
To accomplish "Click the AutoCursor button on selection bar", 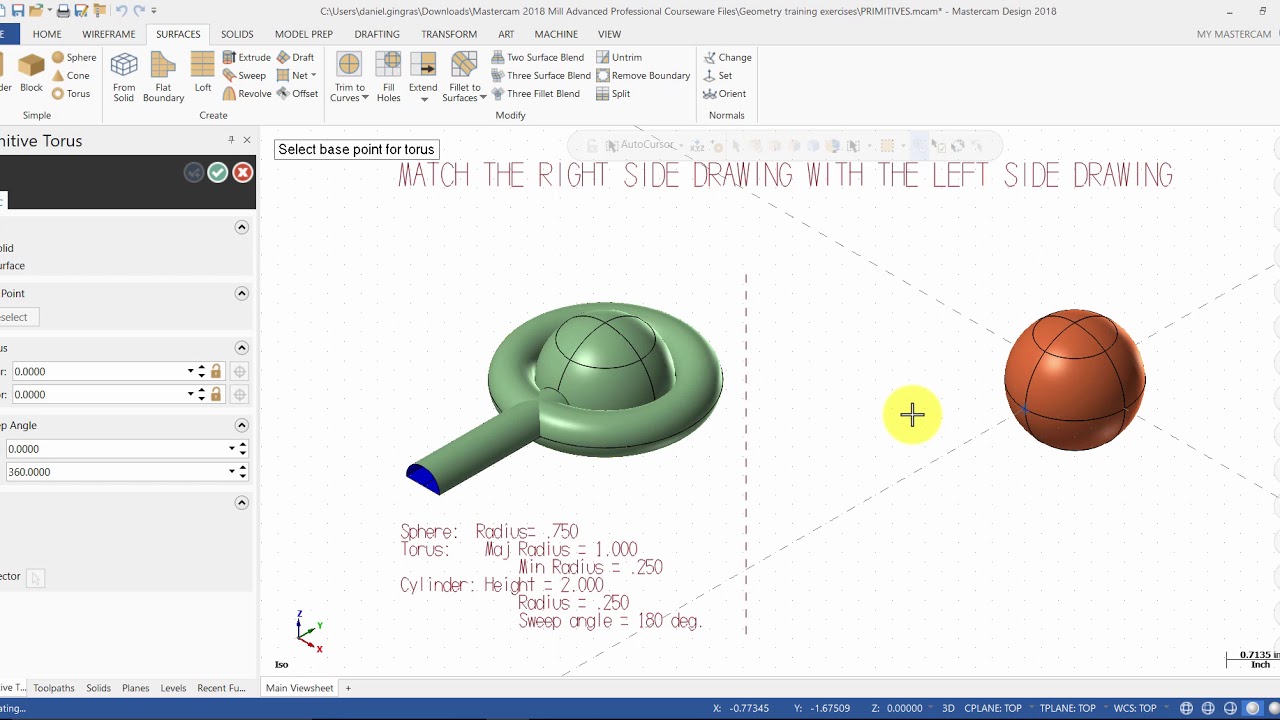I will 646,145.
